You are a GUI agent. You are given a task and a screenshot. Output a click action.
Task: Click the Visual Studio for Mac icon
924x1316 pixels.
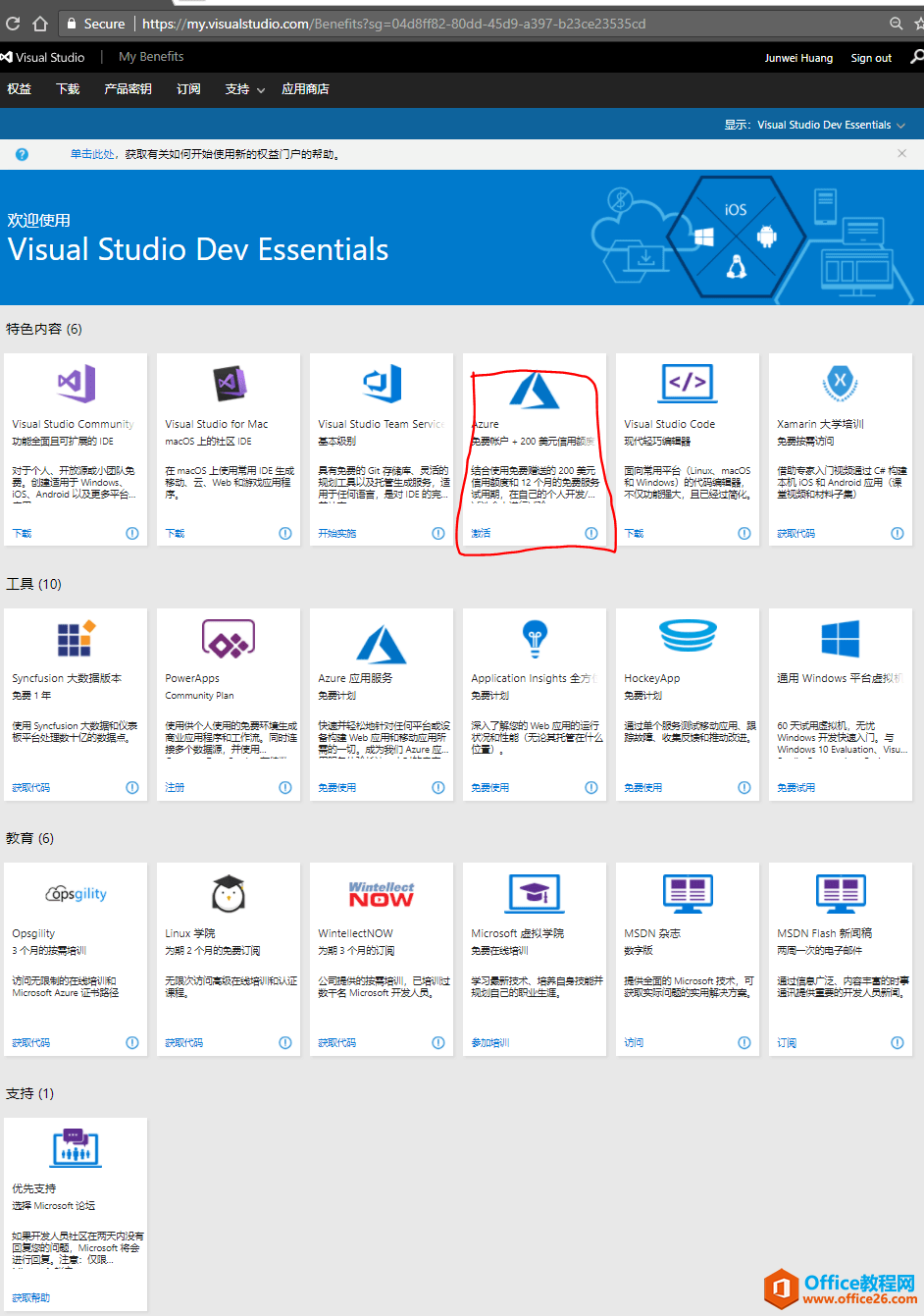click(x=230, y=383)
